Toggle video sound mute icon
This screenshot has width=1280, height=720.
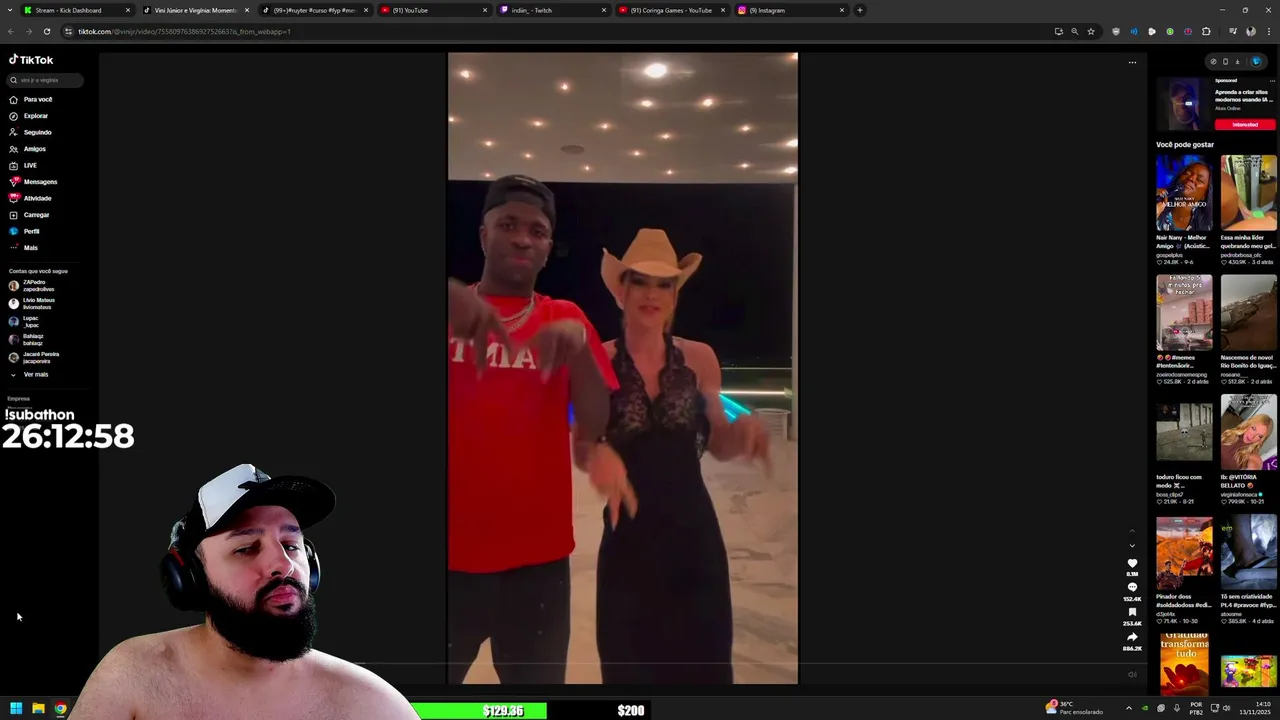(x=1132, y=675)
